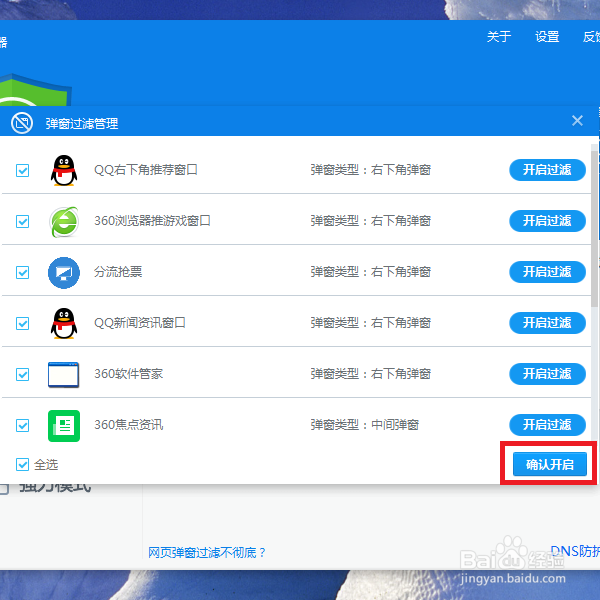Open the 关于 menu in the header

point(499,37)
